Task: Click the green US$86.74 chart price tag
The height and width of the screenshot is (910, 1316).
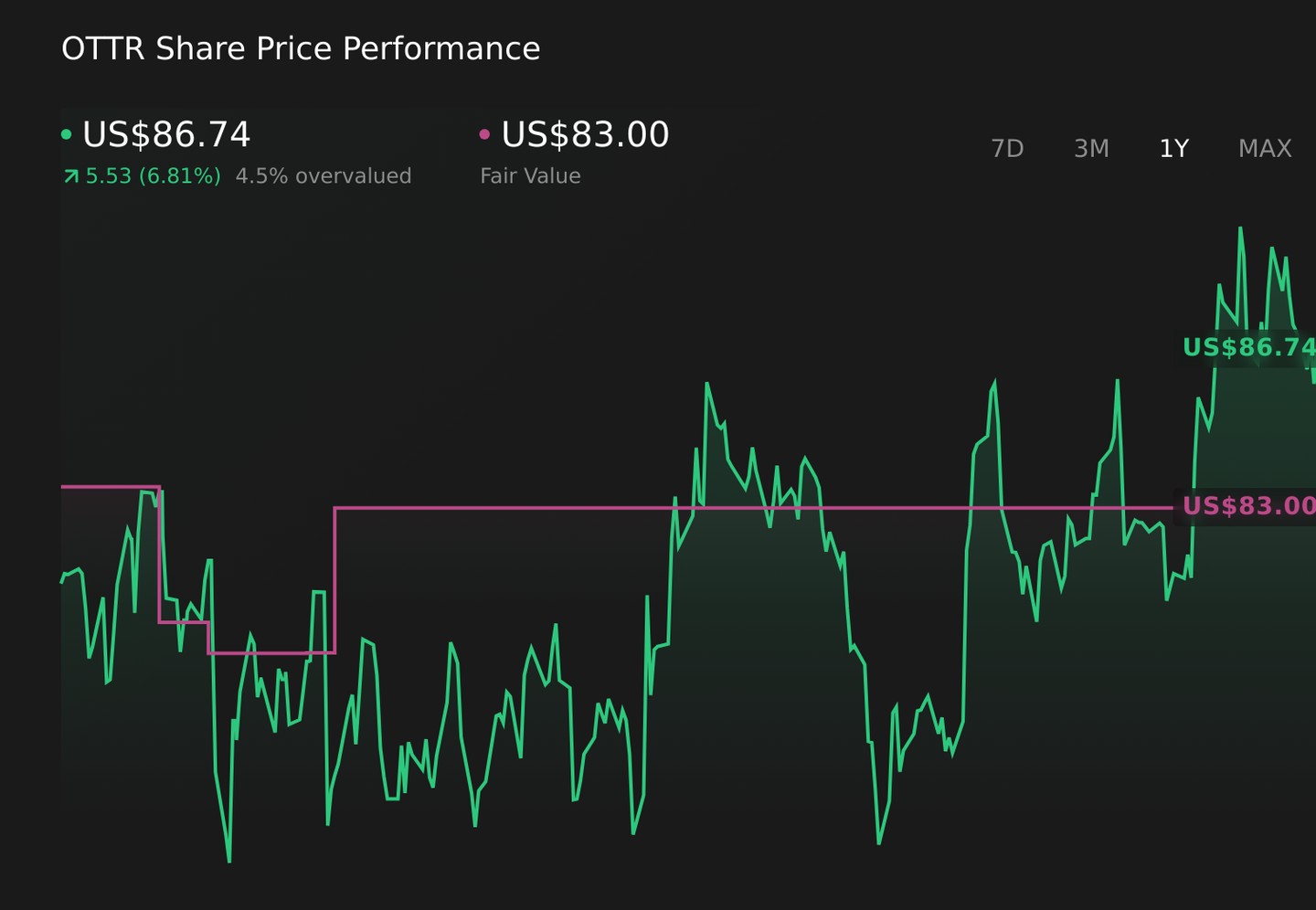Action: click(1248, 348)
